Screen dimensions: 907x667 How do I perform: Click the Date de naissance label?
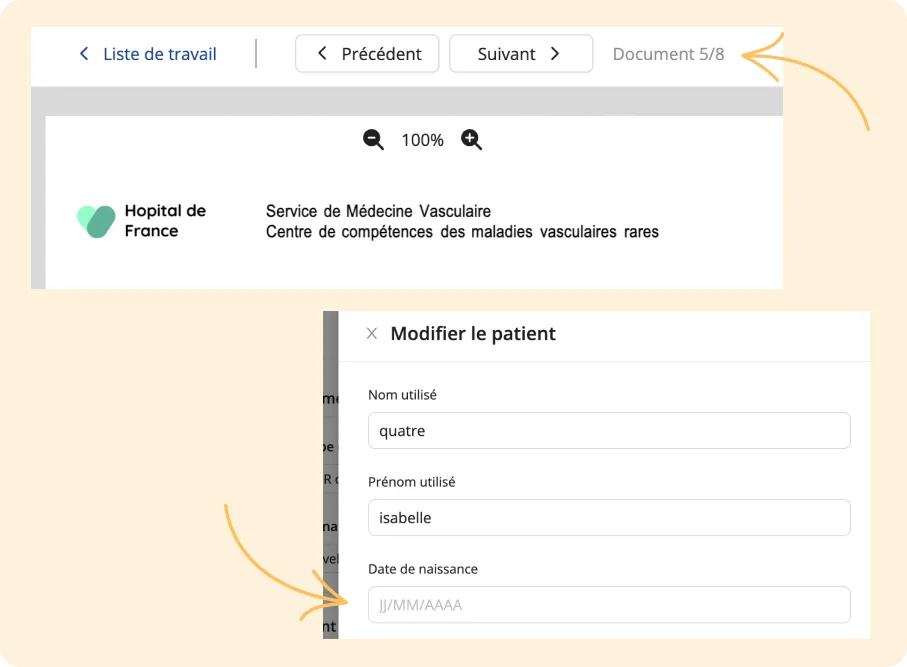tap(423, 569)
